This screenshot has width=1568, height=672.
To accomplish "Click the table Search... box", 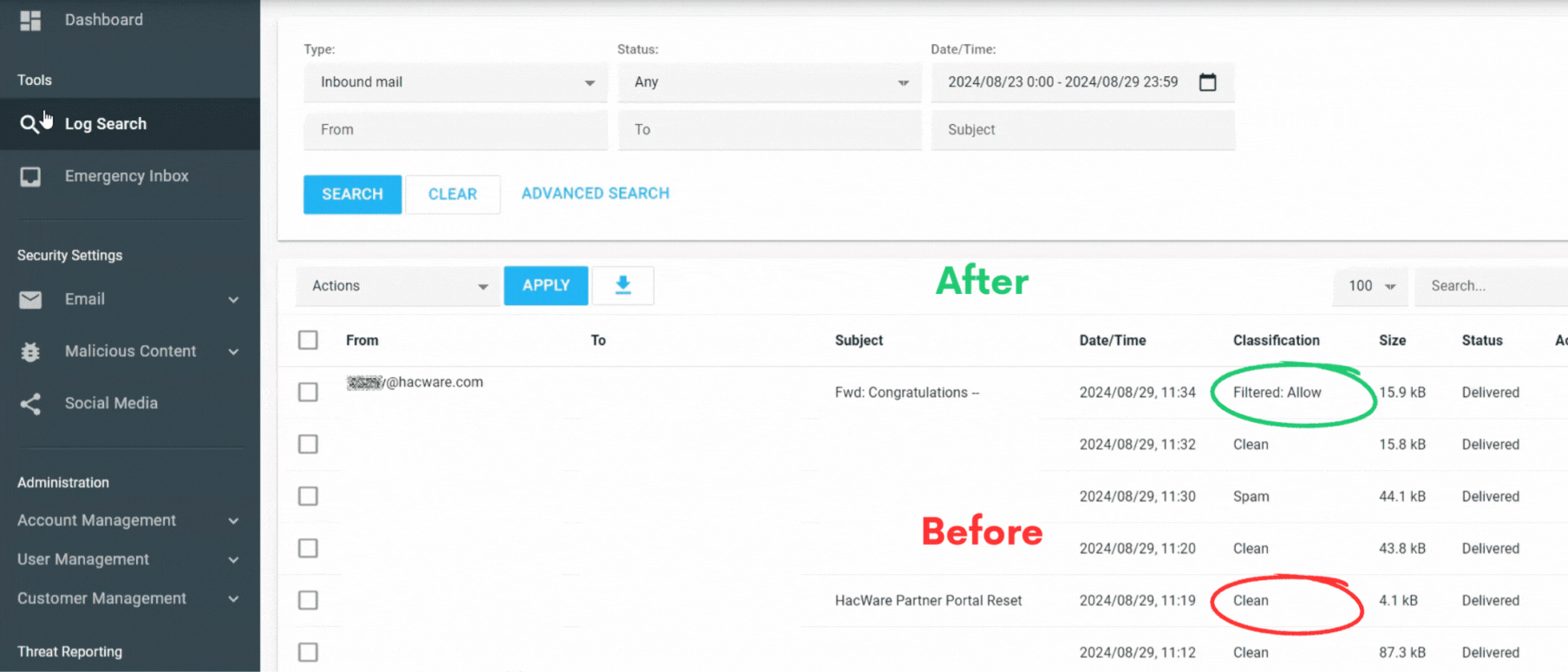I will click(1491, 286).
